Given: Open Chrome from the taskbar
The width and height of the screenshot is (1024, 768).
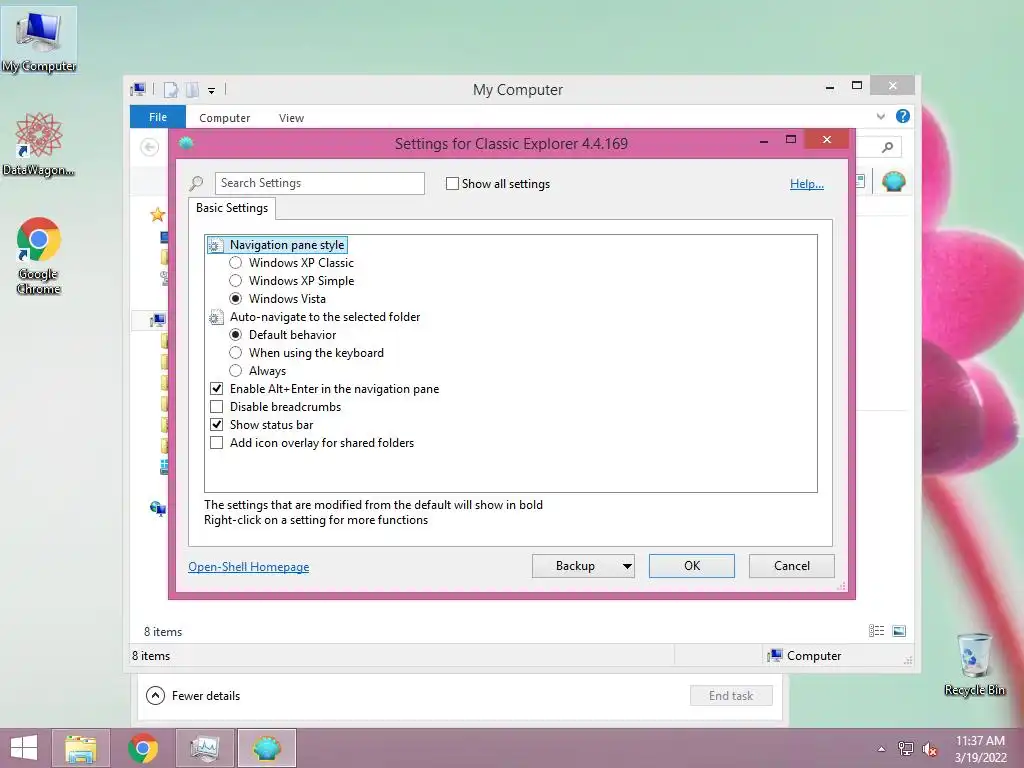Looking at the screenshot, I should [143, 748].
